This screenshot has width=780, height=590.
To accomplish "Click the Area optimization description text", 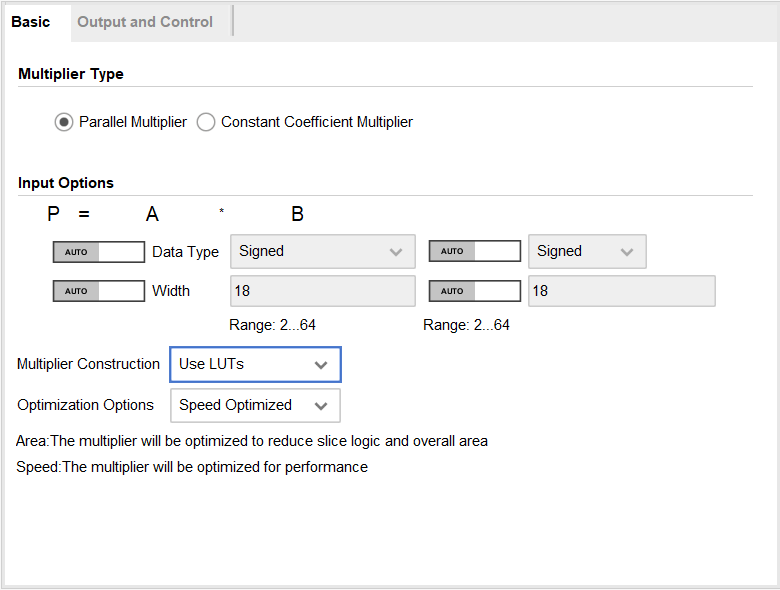I will pyautogui.click(x=252, y=441).
